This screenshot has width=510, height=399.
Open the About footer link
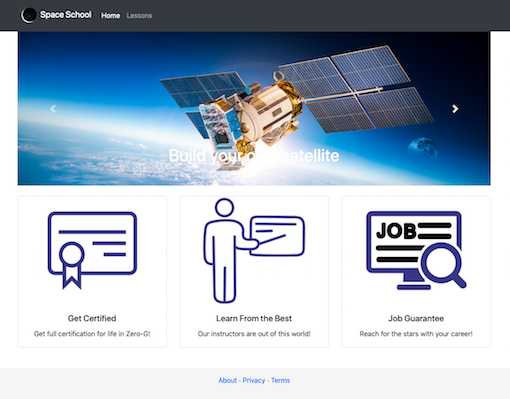[x=228, y=380]
